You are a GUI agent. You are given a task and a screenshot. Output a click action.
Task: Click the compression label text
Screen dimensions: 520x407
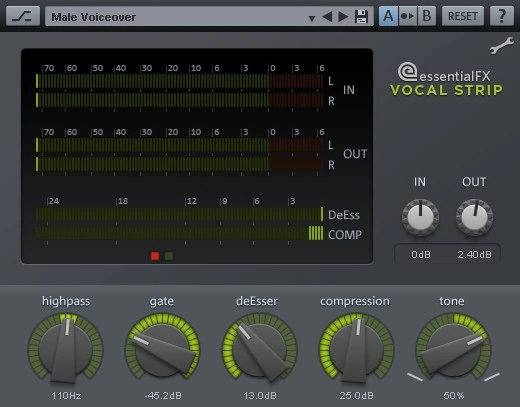[355, 301]
